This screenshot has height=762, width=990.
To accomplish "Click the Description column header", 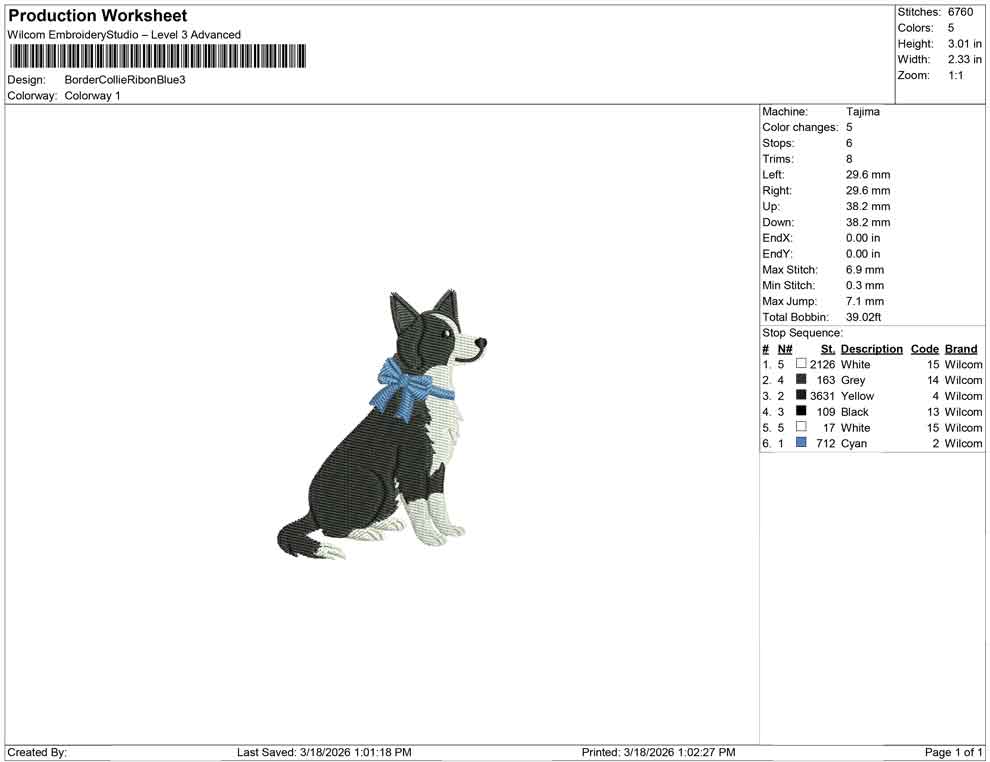I will (x=871, y=348).
